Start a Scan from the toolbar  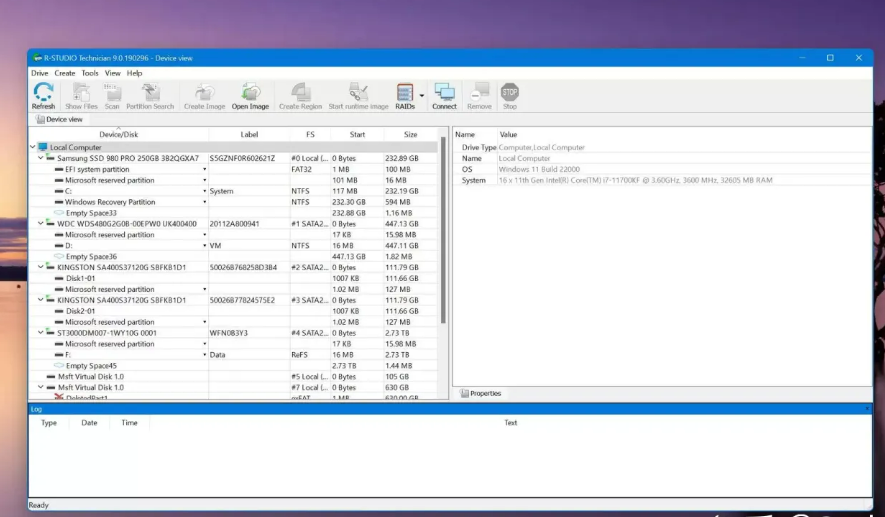click(x=112, y=96)
